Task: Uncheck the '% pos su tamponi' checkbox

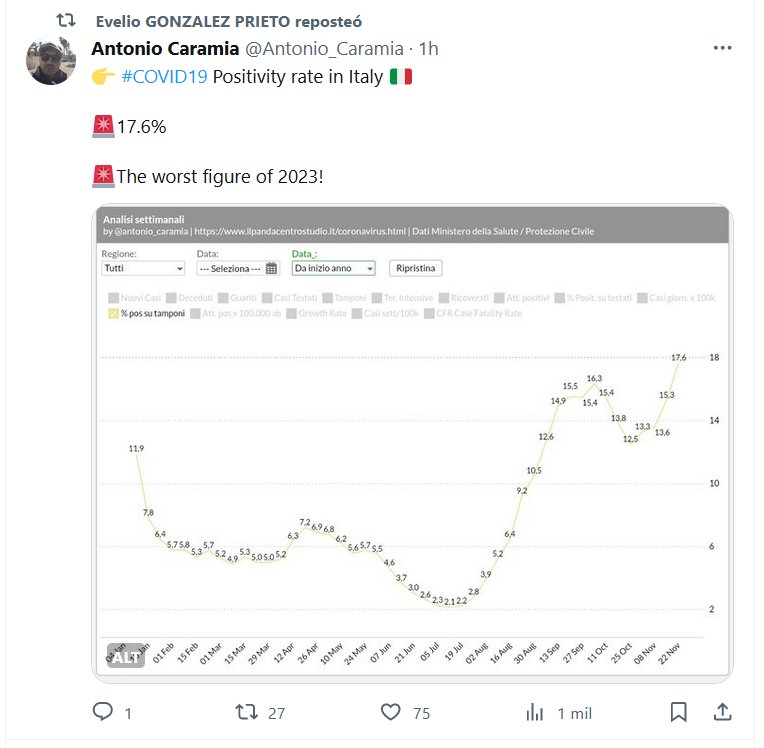Action: (113, 314)
